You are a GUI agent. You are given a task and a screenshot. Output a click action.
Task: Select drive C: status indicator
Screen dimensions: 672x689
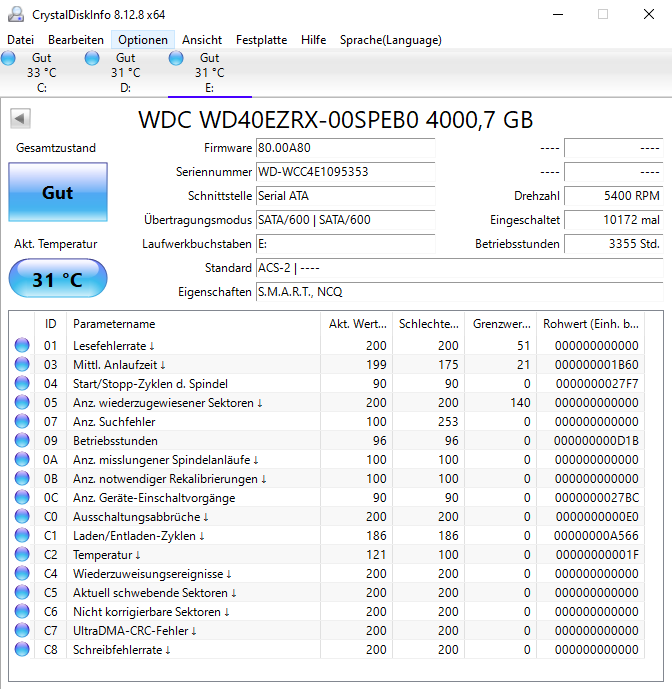point(8,58)
